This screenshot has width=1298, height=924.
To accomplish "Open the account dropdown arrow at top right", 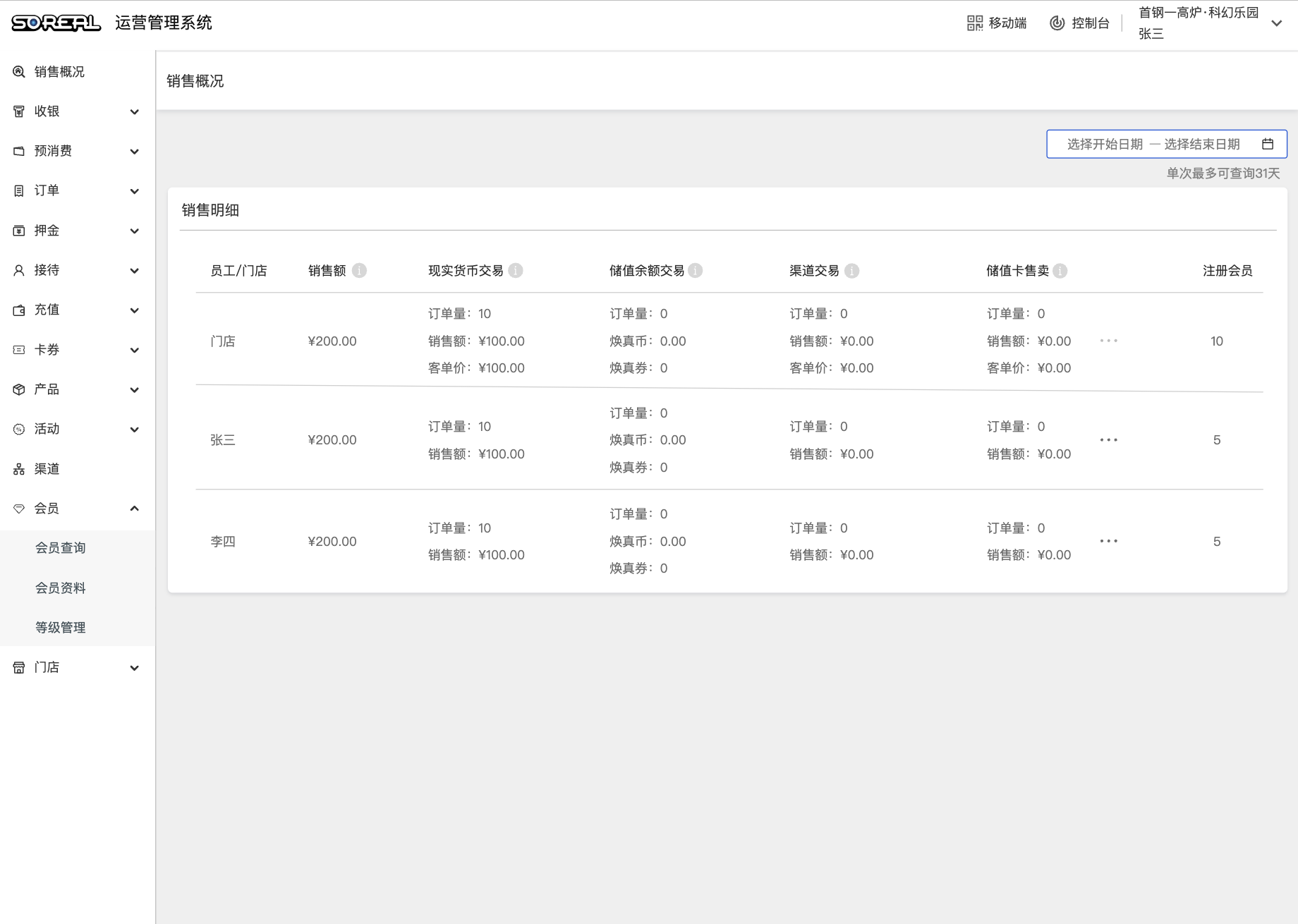I will (1276, 23).
